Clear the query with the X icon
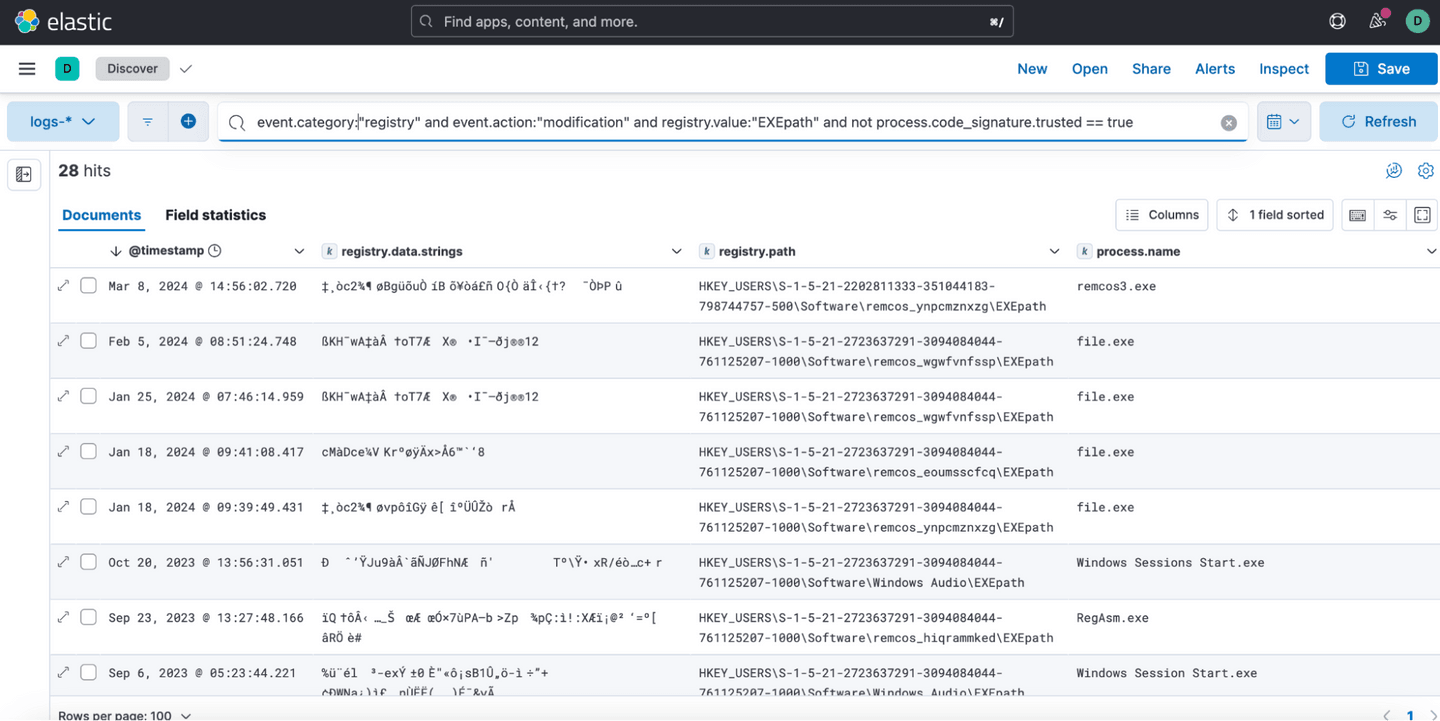The height and width of the screenshot is (721, 1440). pyautogui.click(x=1228, y=122)
